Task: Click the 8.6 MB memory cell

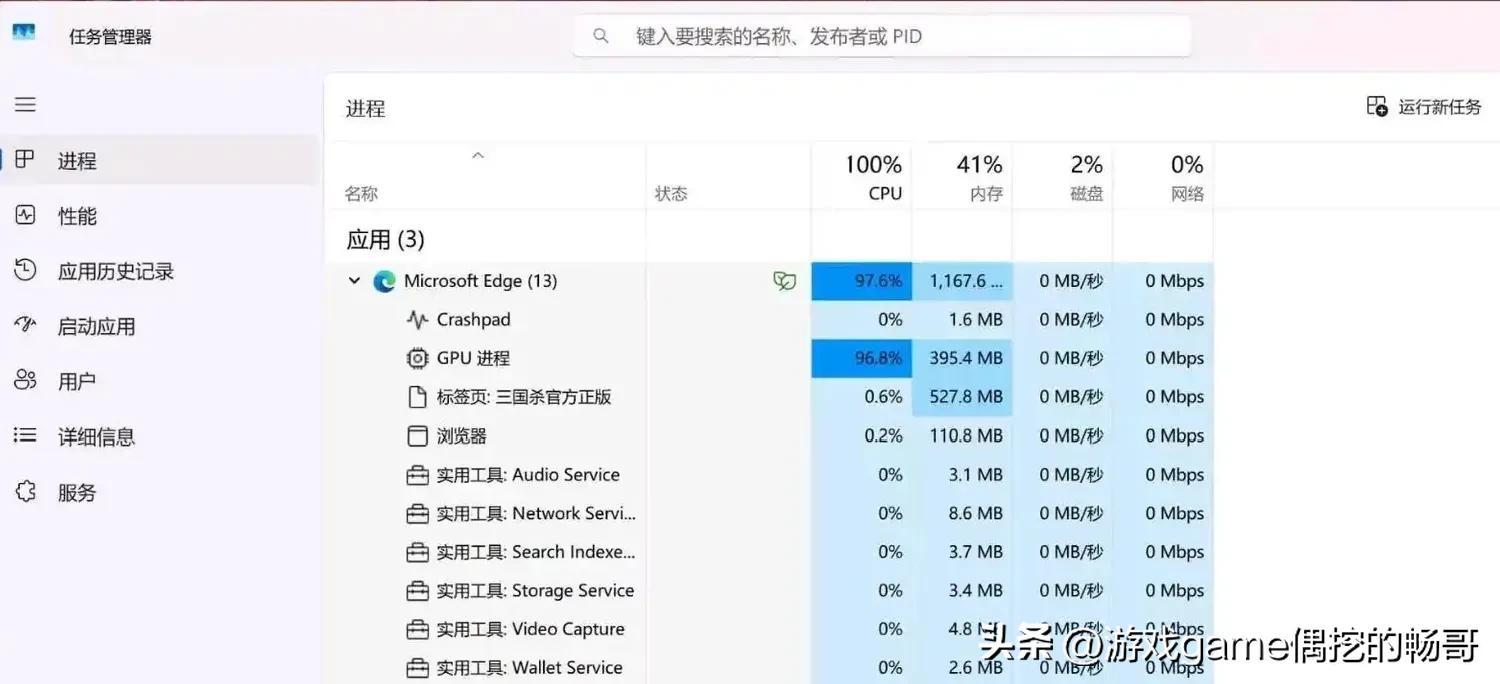Action: 962,514
